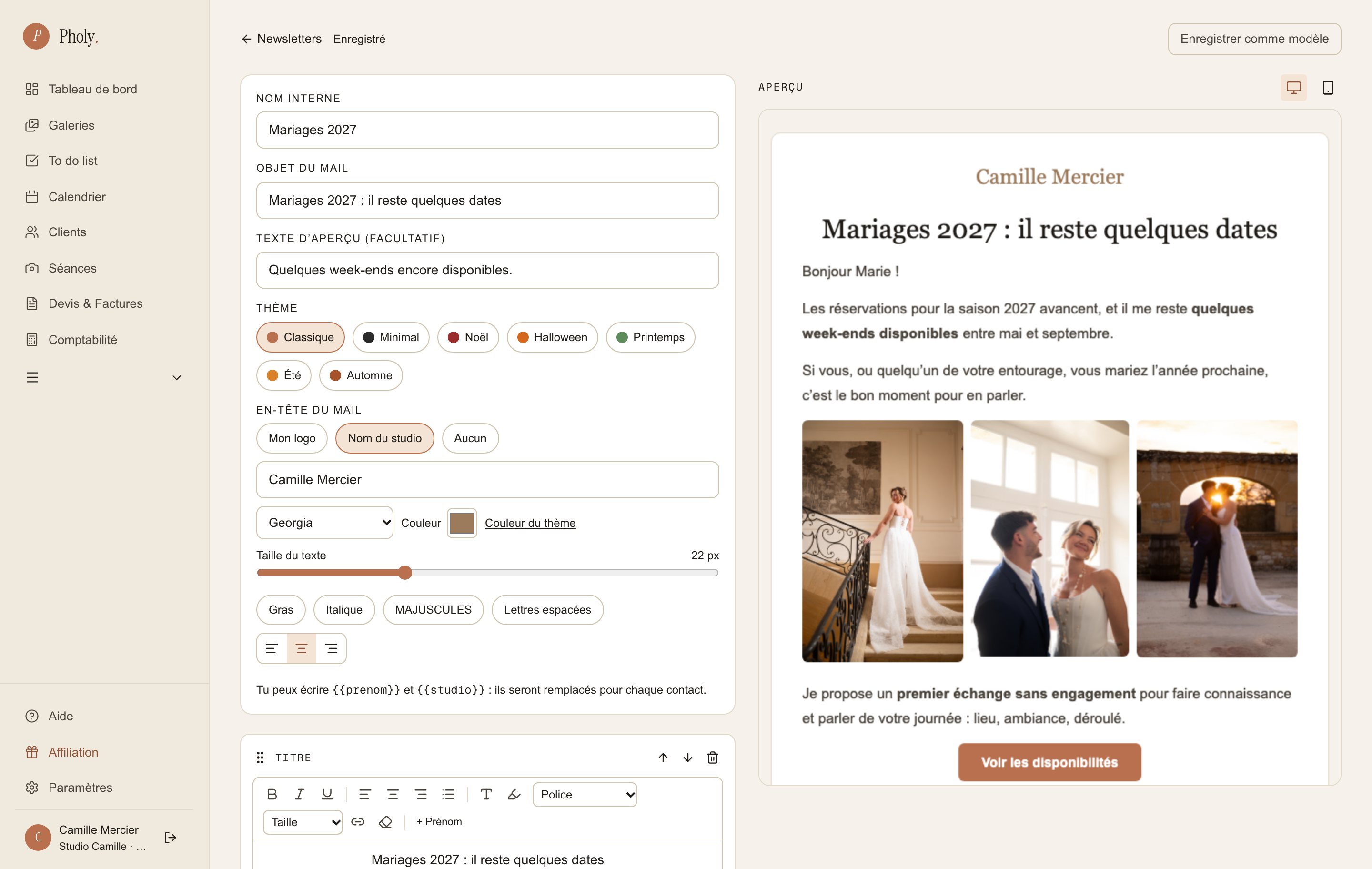Center align in the Titre editor toolbar

tap(393, 794)
